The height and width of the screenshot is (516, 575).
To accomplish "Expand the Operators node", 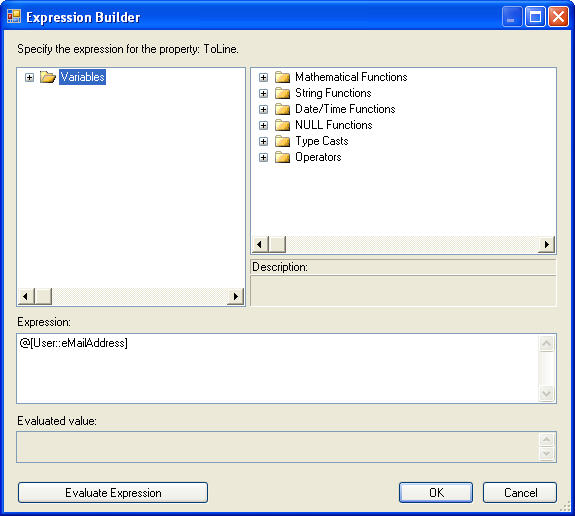I will (263, 157).
